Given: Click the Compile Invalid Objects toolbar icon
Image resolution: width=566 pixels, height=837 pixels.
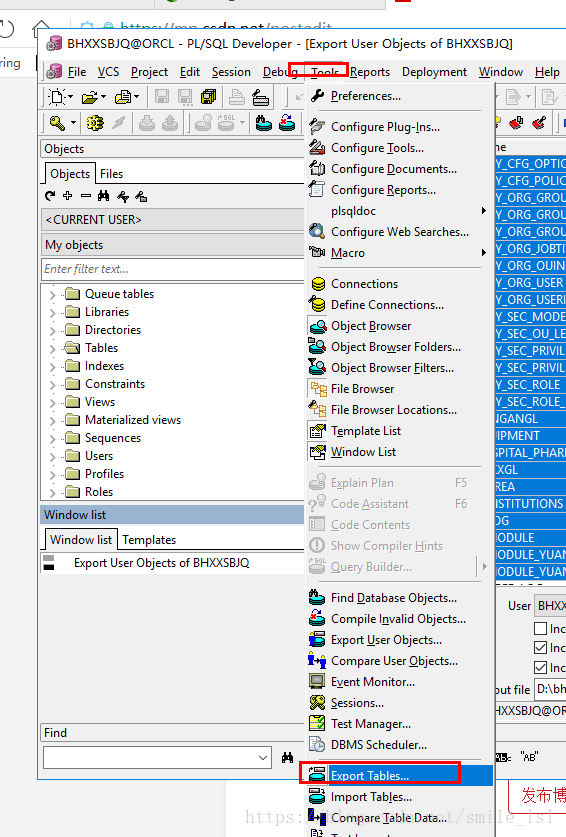Looking at the screenshot, I should [x=287, y=123].
